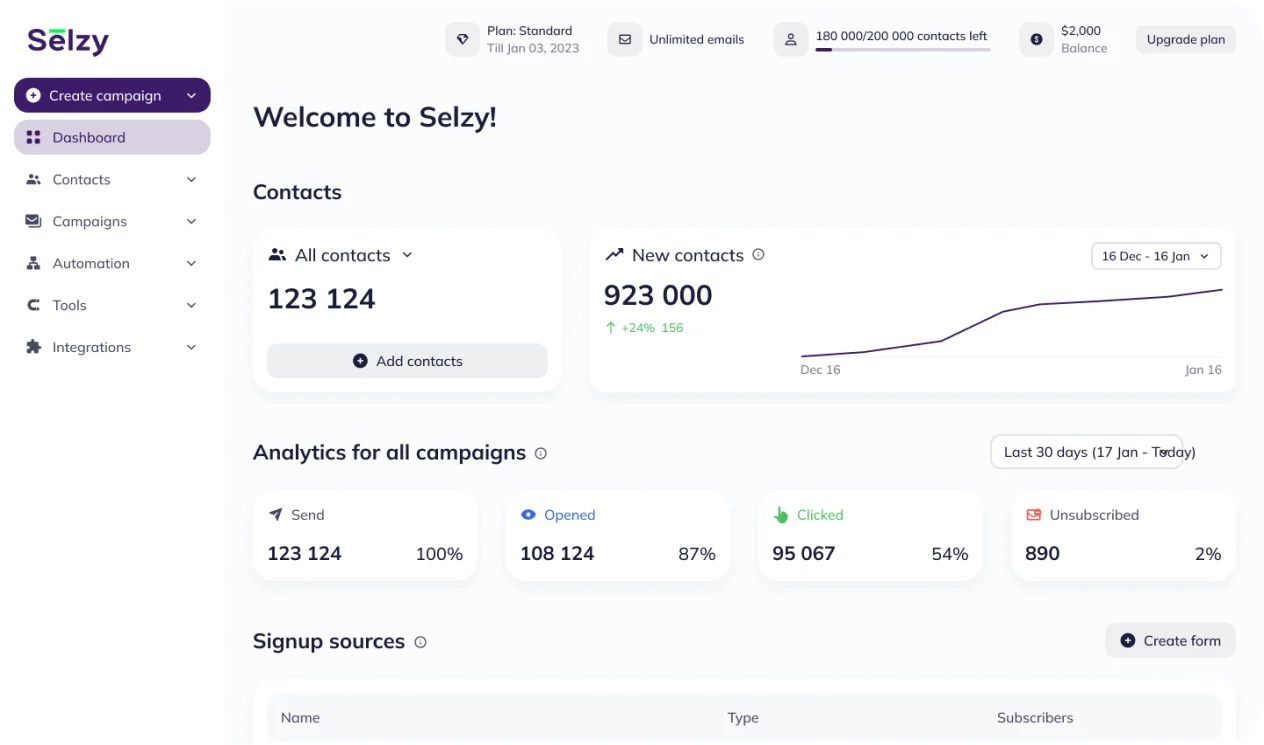Viewport: 1264px width, 745px height.
Task: Click the green pointer Clicked icon
Action: (x=781, y=515)
